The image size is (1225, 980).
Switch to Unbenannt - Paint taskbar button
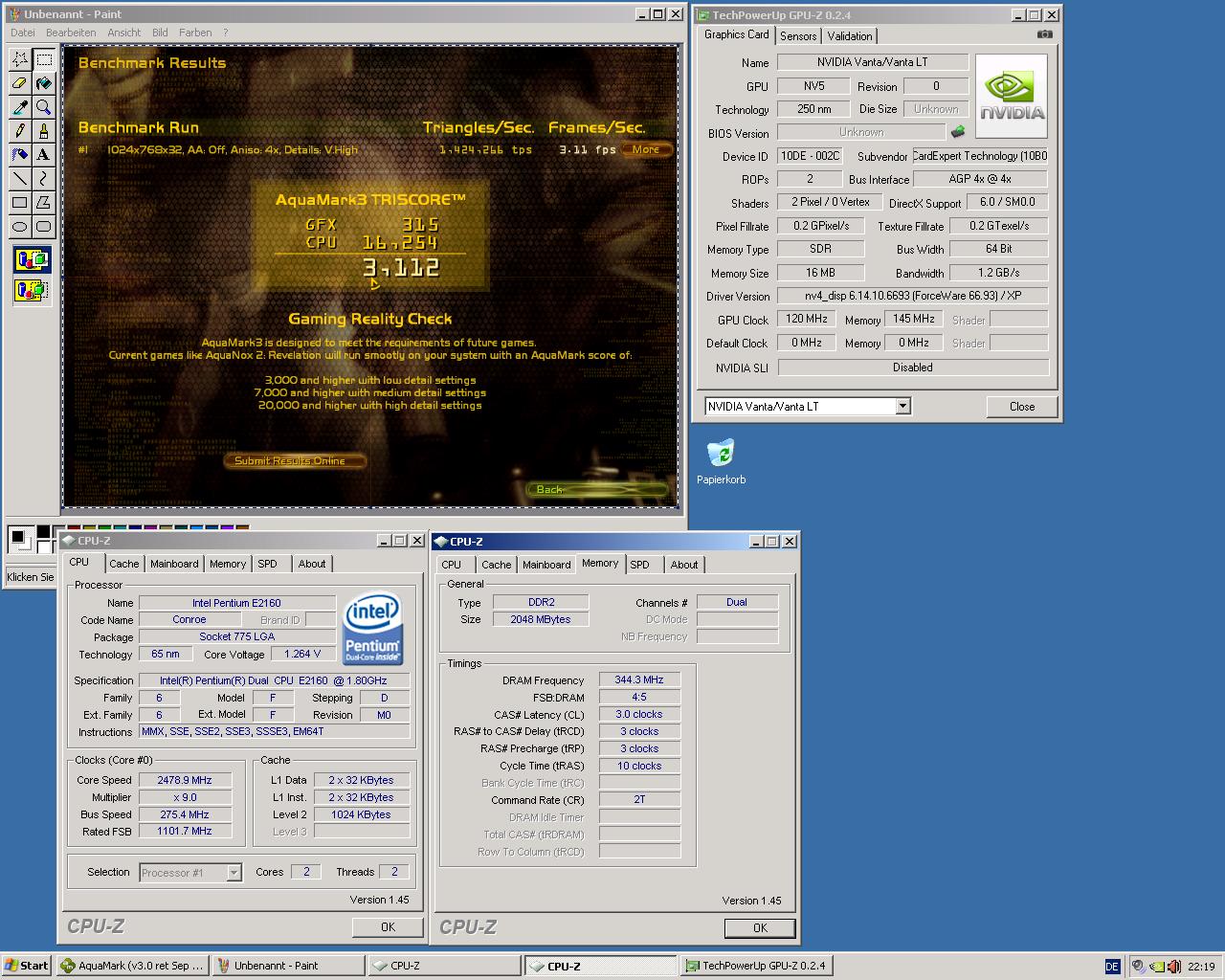click(x=289, y=966)
